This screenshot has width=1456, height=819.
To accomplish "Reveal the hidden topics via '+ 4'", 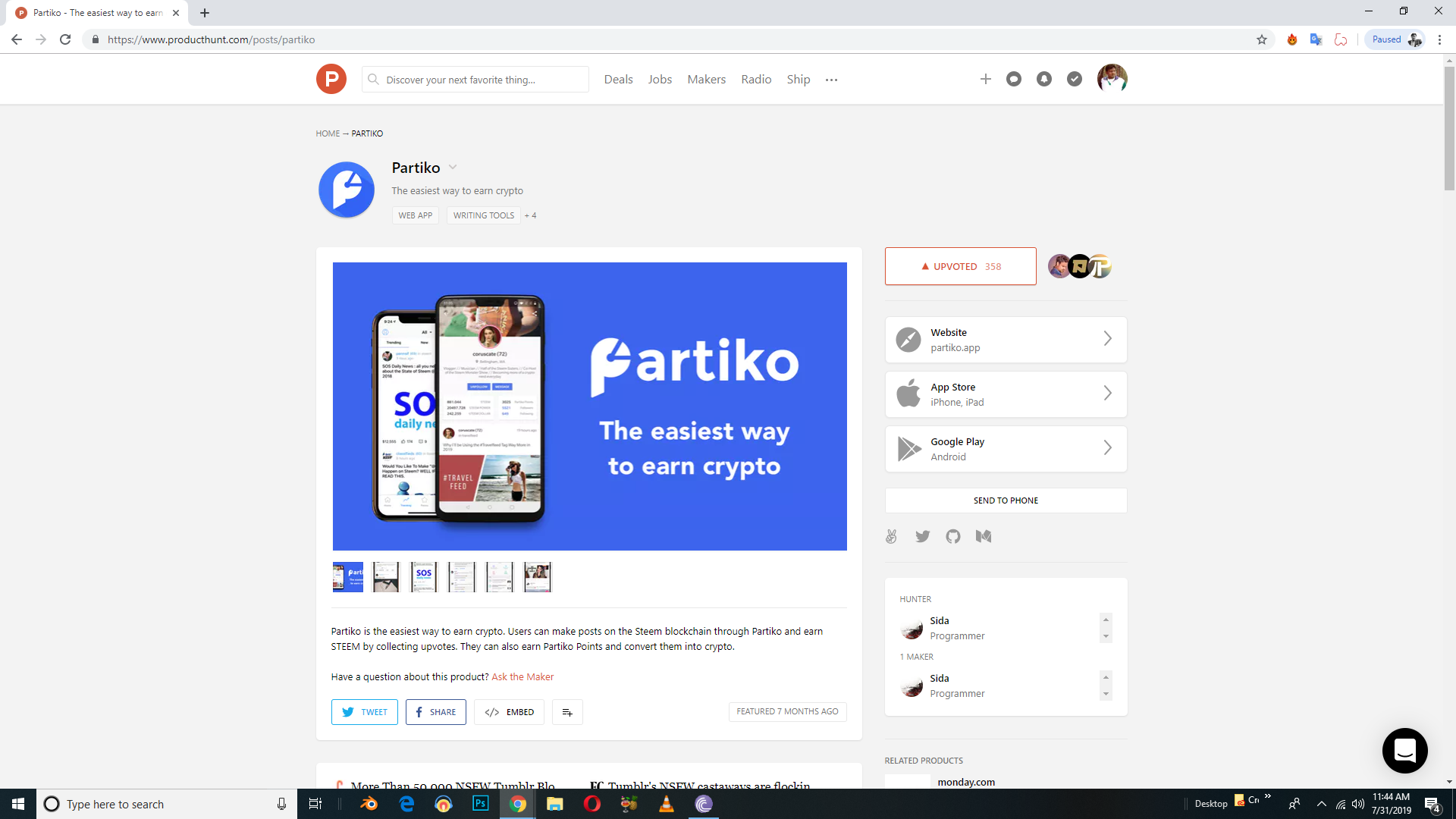I will (x=530, y=215).
